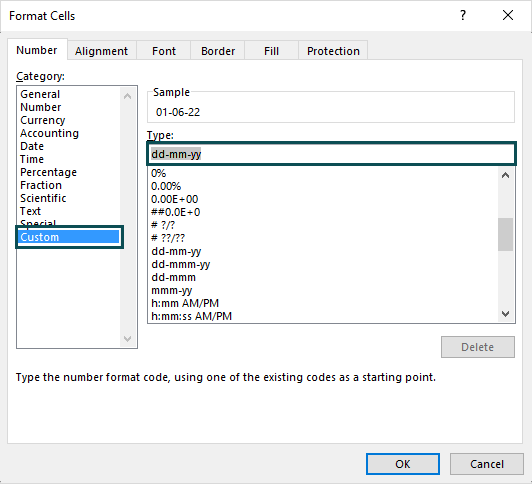
Task: Pick the Percentage category
Action: click(x=69, y=172)
